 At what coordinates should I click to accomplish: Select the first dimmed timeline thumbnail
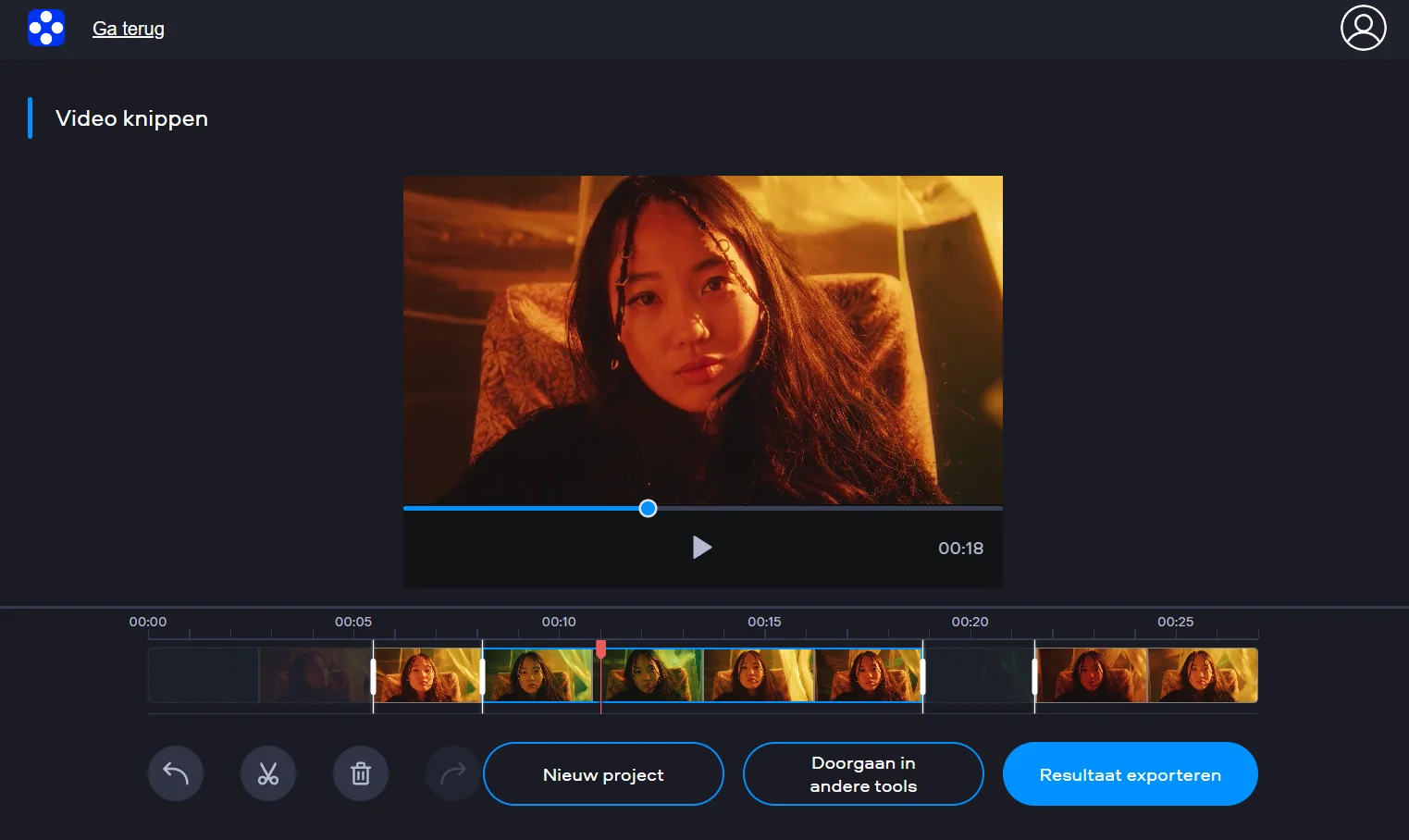(x=204, y=675)
